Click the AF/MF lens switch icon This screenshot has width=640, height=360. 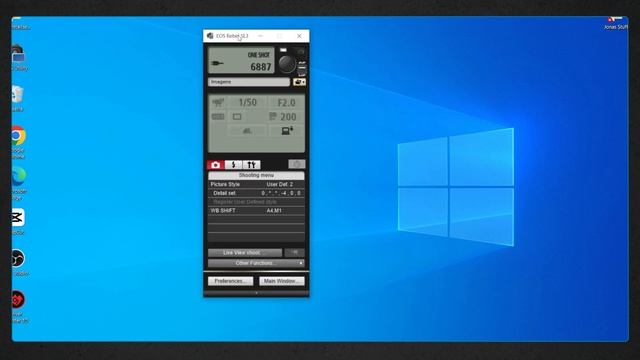coord(302,69)
